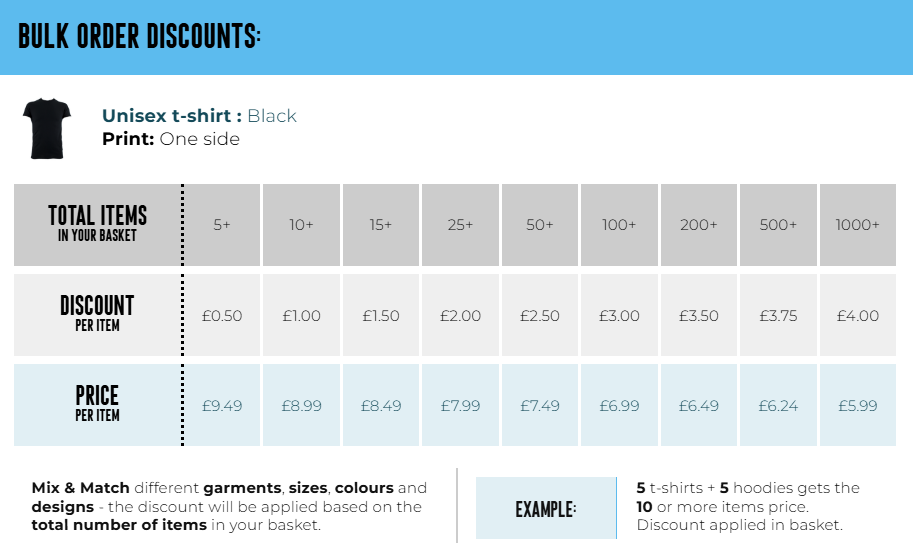The width and height of the screenshot is (913, 551).
Task: Select the £7.49 price cell
Action: click(540, 406)
